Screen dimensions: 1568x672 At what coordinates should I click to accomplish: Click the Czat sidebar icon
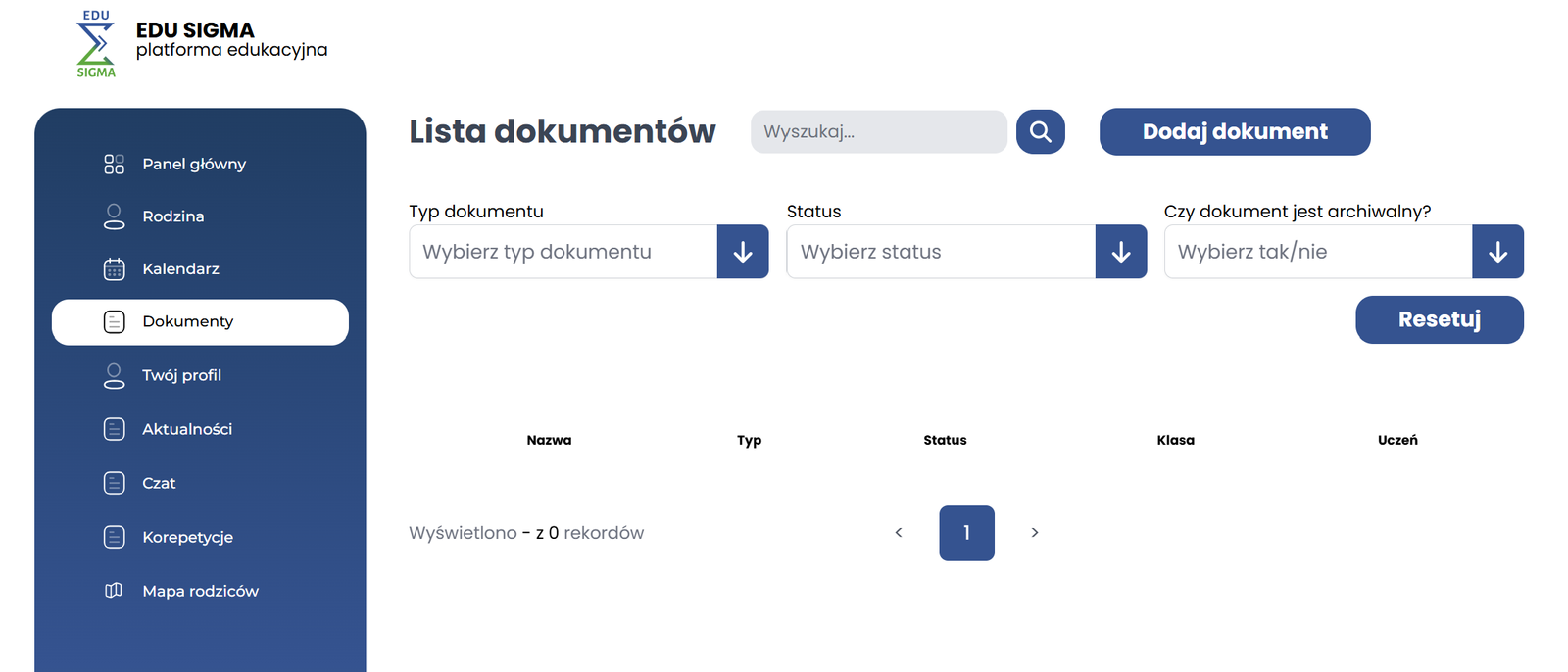click(114, 483)
